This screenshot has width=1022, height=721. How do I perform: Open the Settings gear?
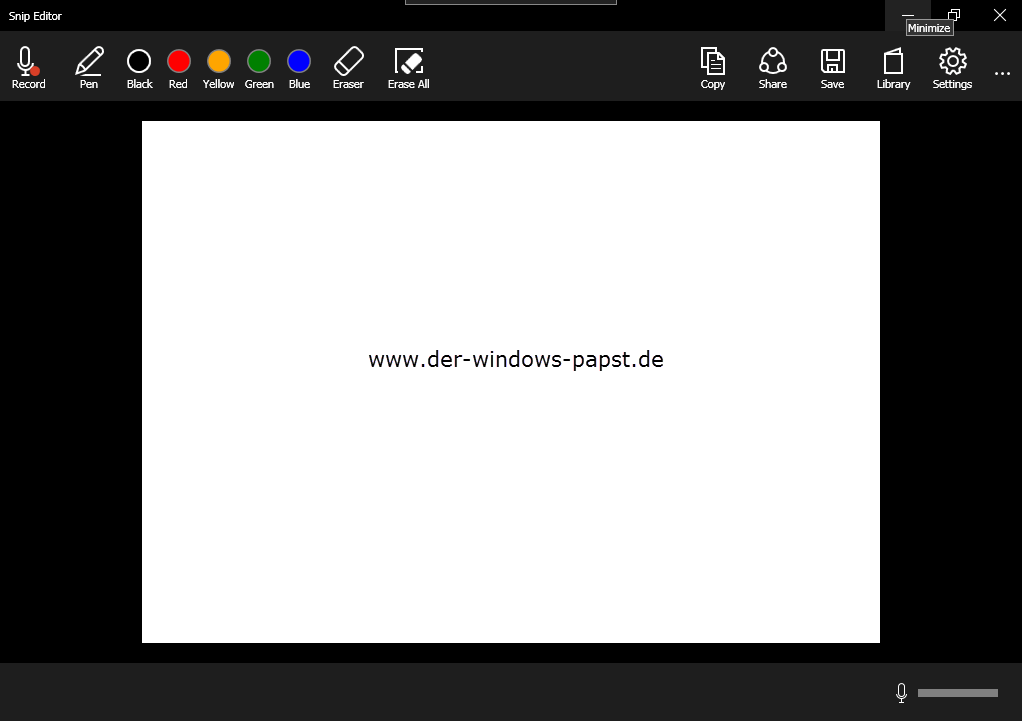(952, 66)
